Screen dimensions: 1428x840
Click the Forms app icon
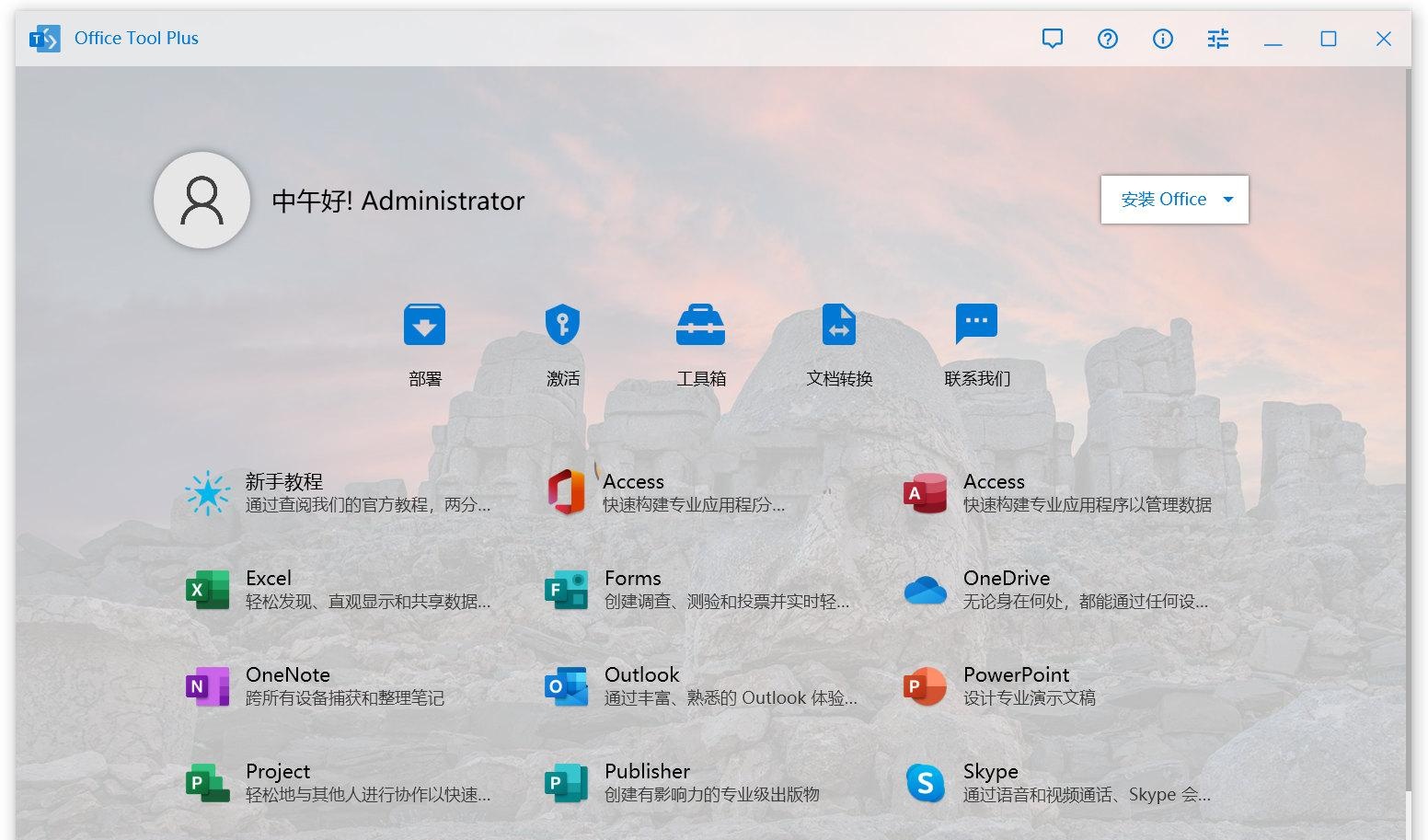click(567, 590)
